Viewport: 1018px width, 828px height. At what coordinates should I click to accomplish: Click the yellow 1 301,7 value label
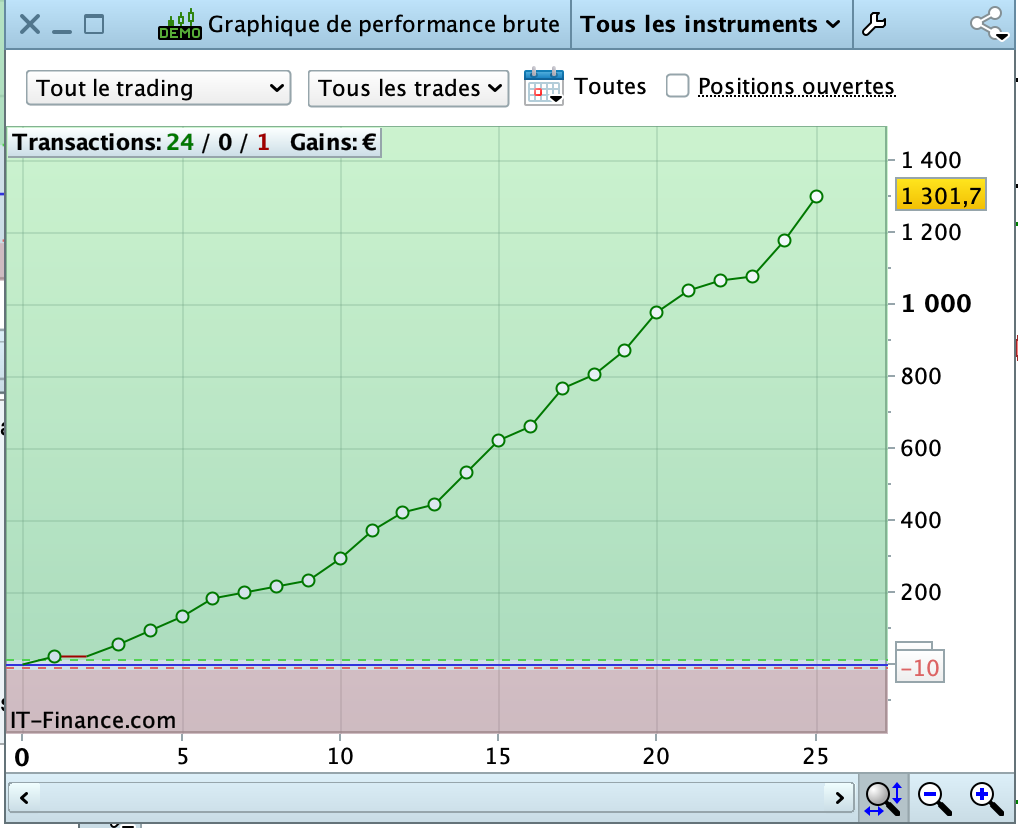pos(941,194)
